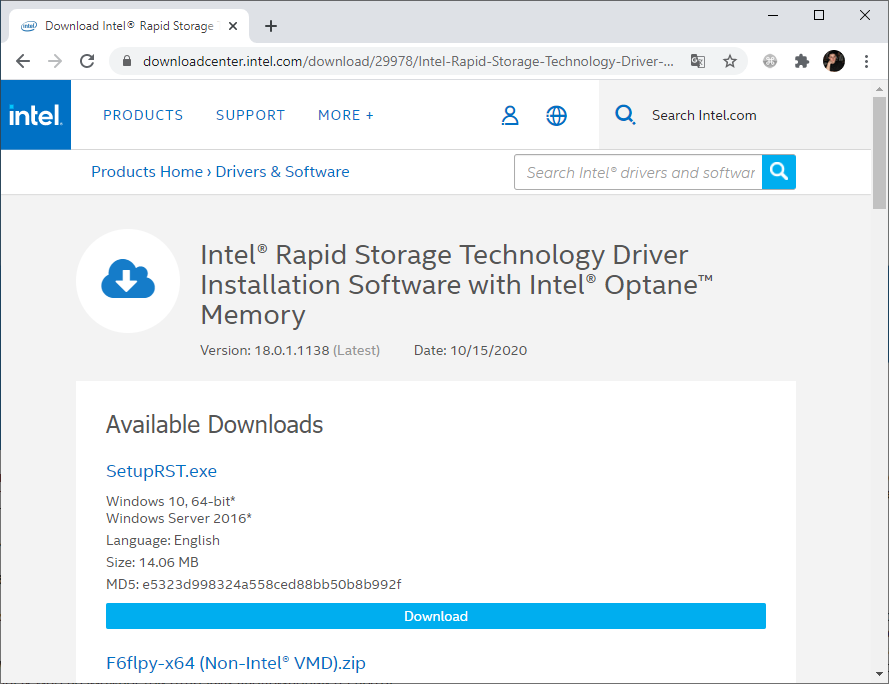Open the Chrome three-dot menu
Image resolution: width=889 pixels, height=684 pixels.
coord(866,61)
